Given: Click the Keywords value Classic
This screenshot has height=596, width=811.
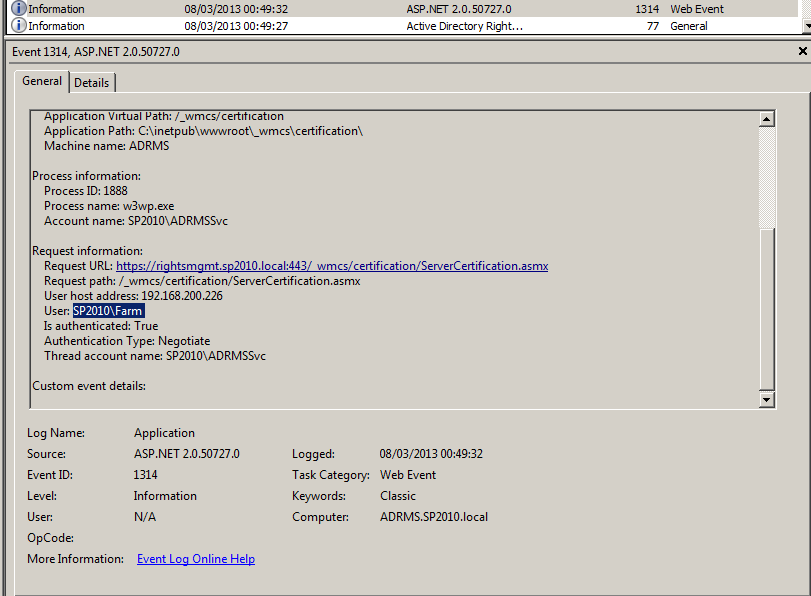Looking at the screenshot, I should (x=398, y=496).
